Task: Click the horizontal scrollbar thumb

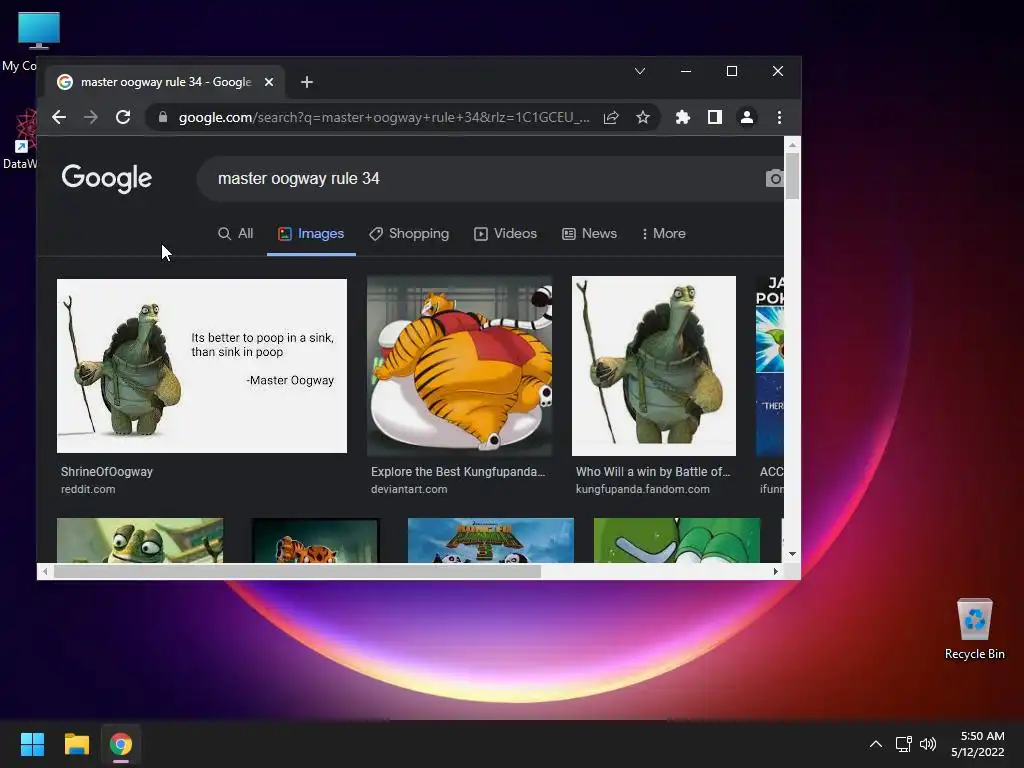Action: (297, 571)
